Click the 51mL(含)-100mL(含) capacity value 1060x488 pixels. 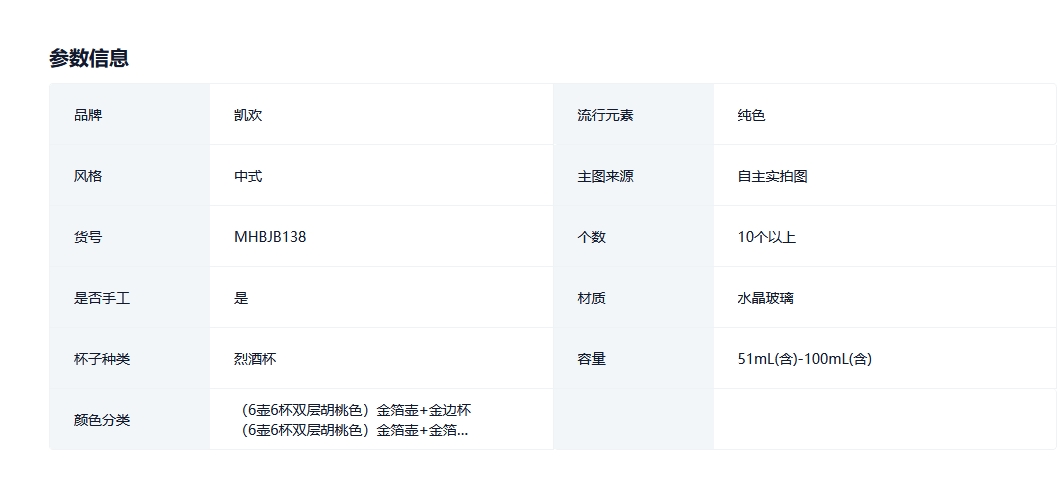click(804, 359)
